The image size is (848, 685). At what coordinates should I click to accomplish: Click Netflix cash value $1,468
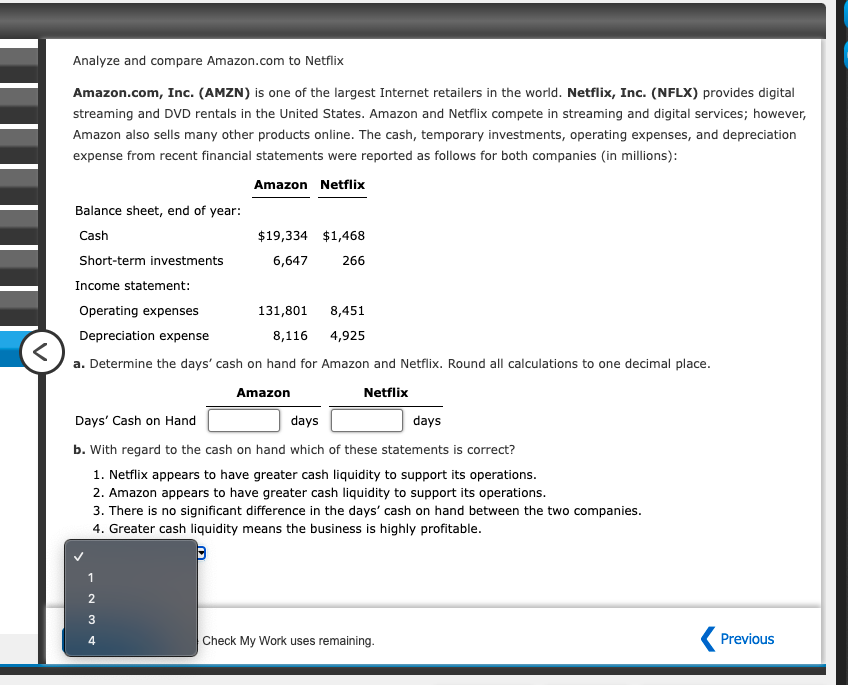pos(343,236)
